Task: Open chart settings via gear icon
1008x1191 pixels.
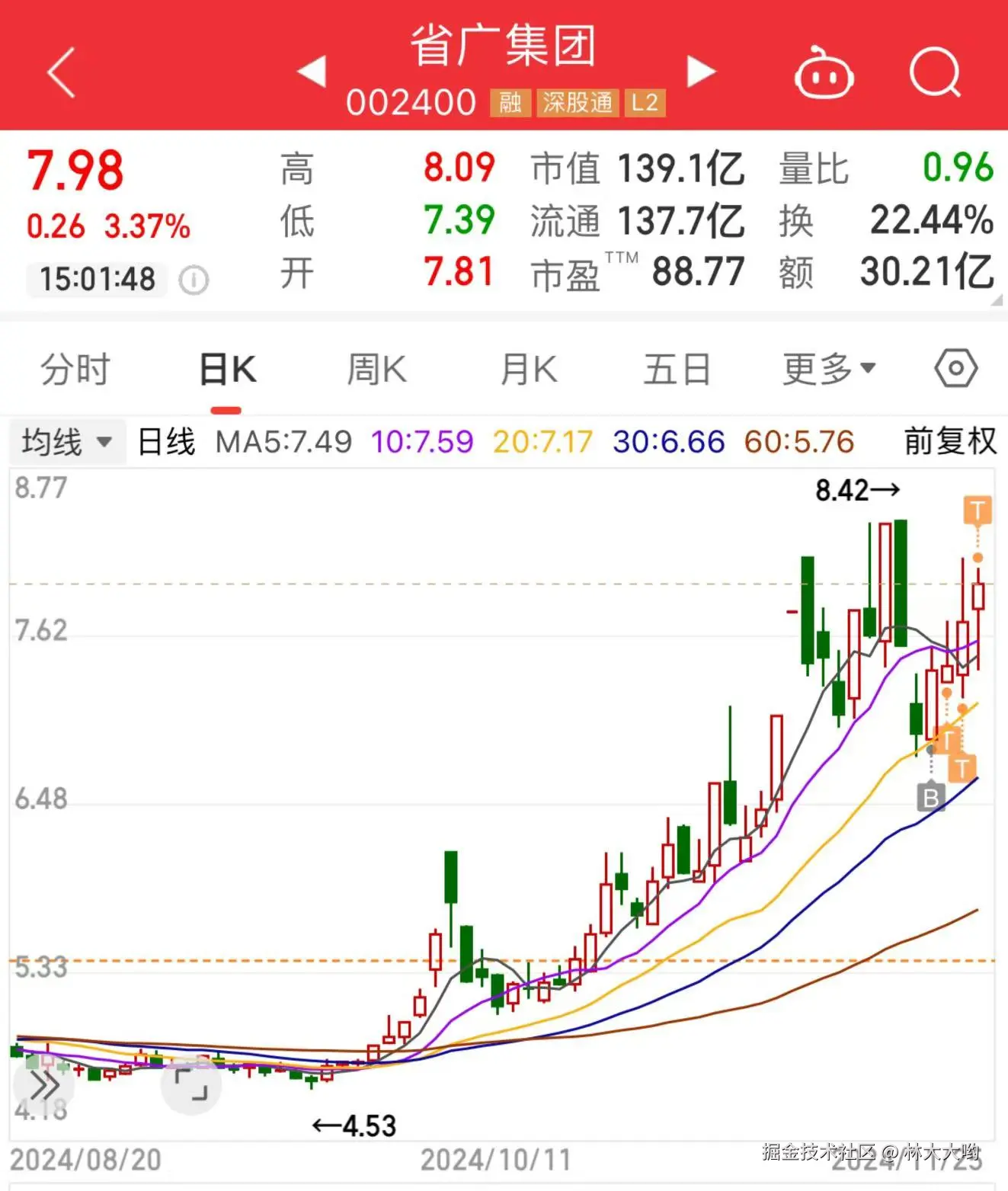Action: click(955, 367)
